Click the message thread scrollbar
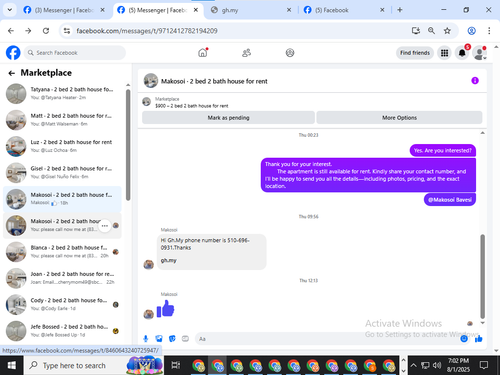The width and height of the screenshot is (500, 375). pos(482,276)
